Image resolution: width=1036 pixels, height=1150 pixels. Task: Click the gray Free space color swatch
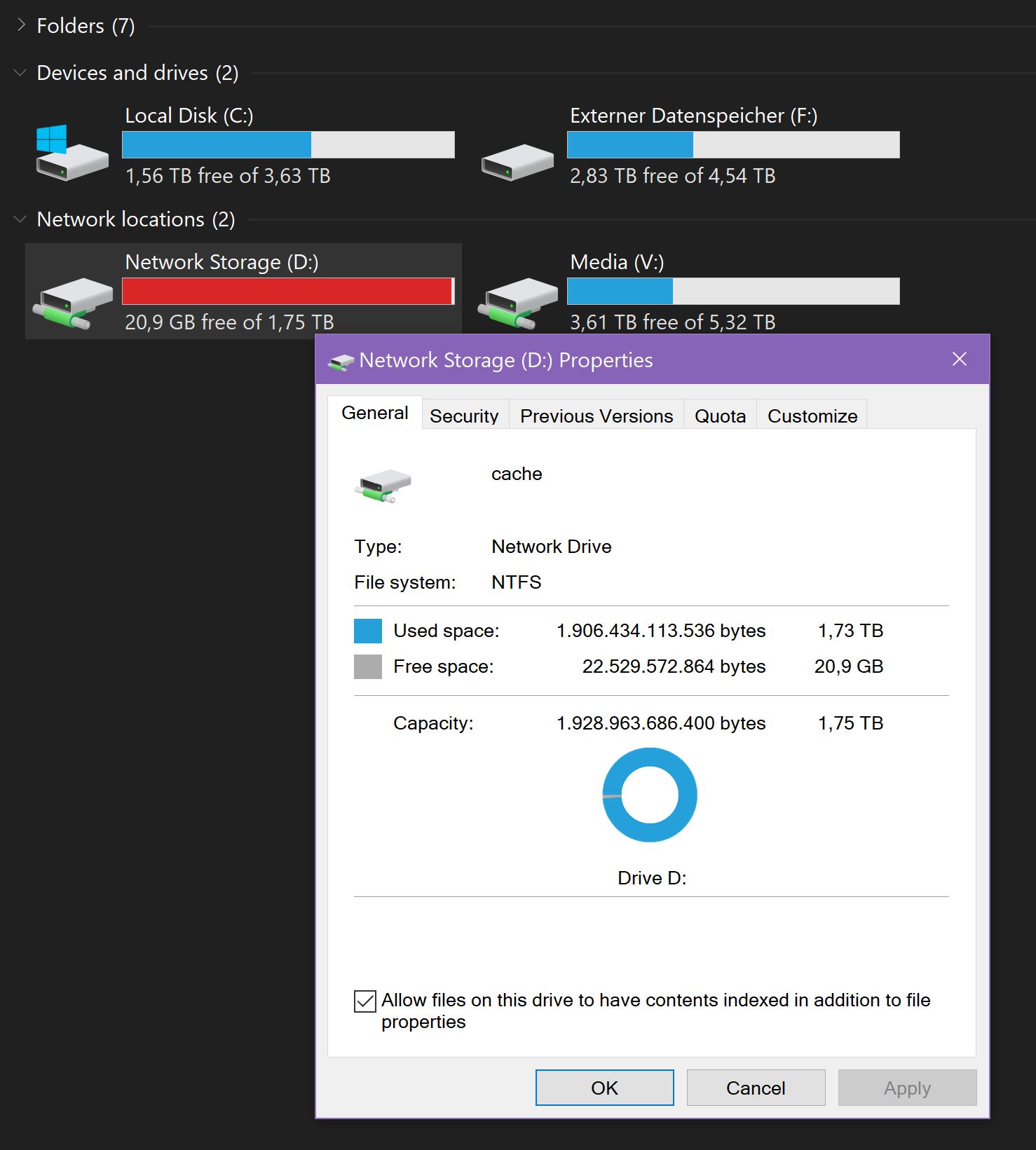pos(368,666)
